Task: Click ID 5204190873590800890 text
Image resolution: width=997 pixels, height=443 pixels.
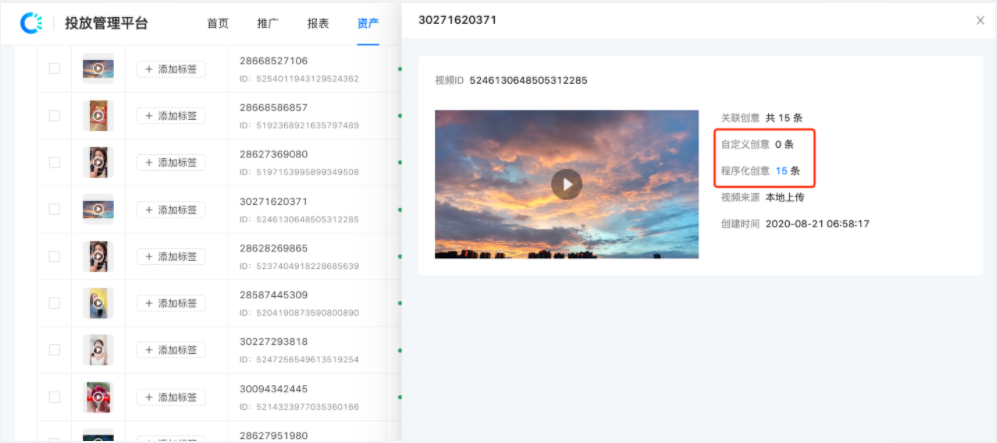Action: click(x=299, y=313)
